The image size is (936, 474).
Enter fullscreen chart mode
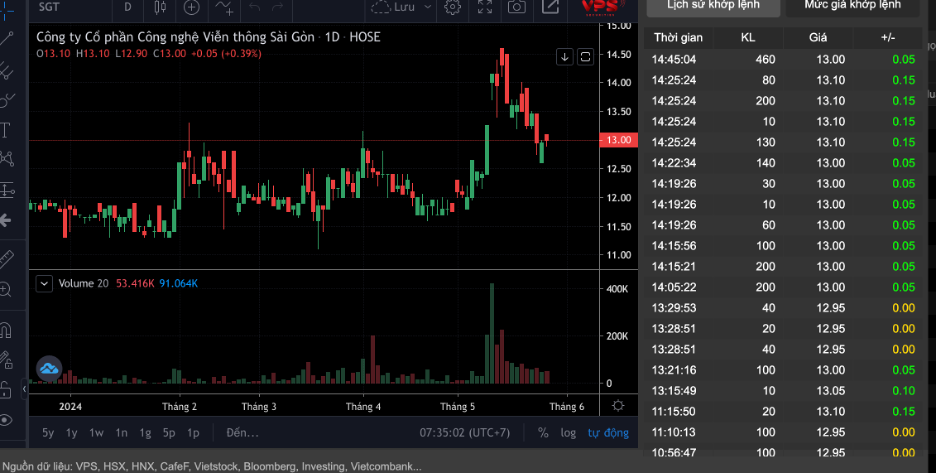coord(485,7)
